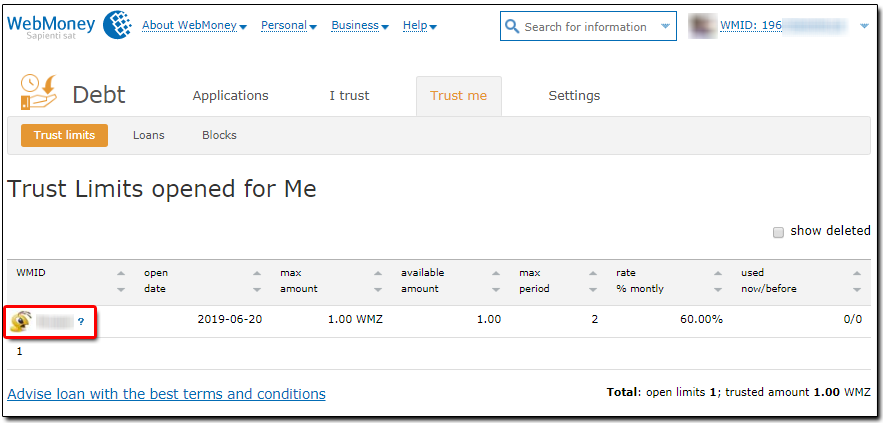
Task: Switch to the I trust tab
Action: pyautogui.click(x=349, y=96)
